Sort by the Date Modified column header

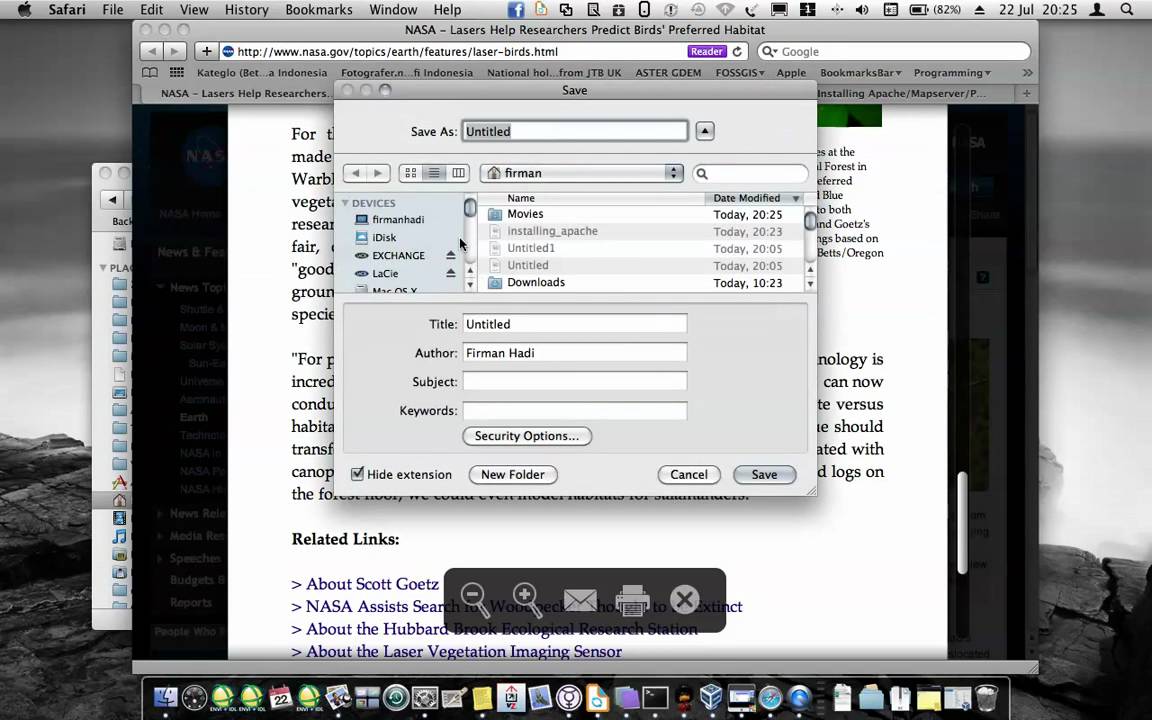[755, 198]
